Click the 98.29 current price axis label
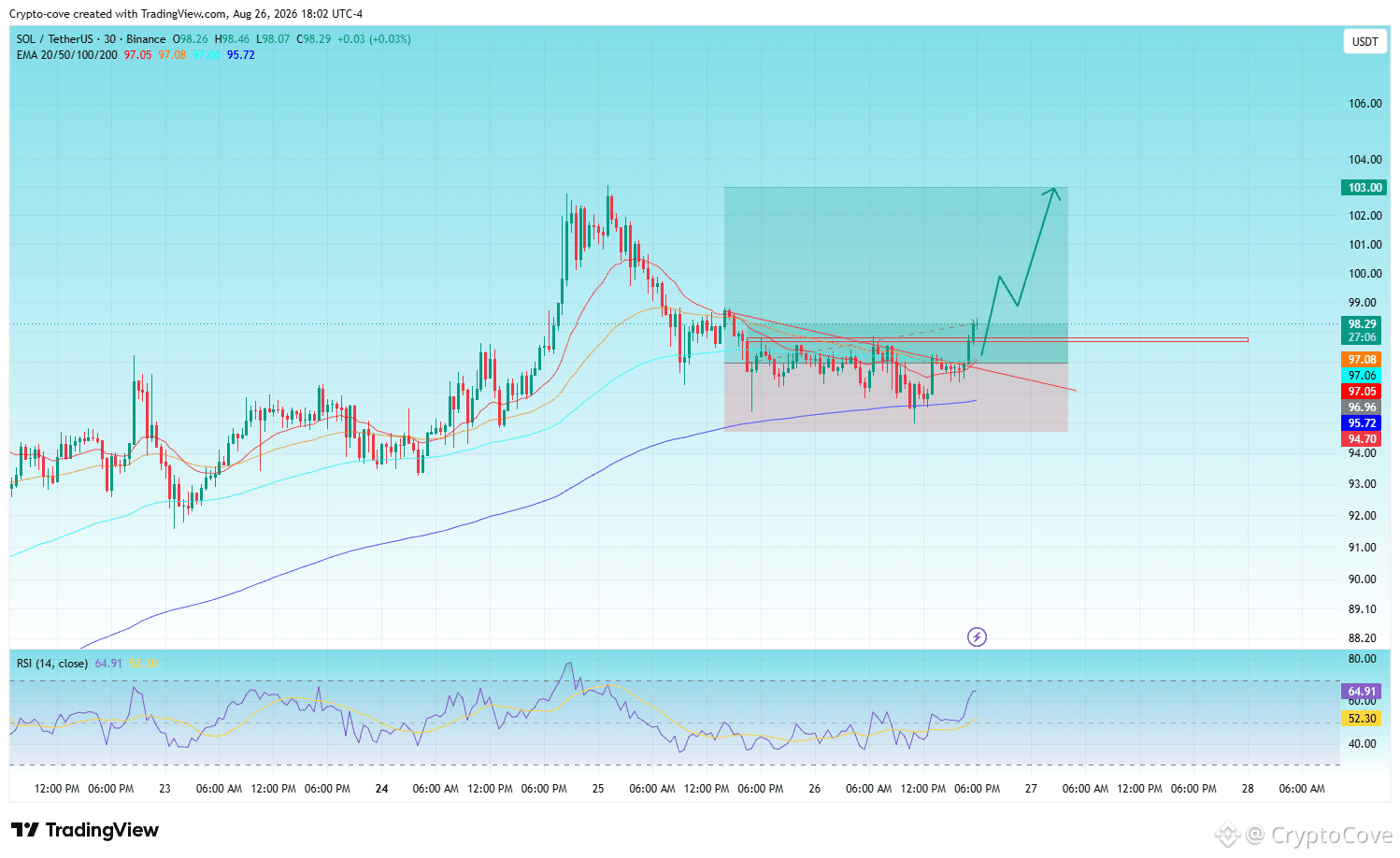 coord(1363,324)
